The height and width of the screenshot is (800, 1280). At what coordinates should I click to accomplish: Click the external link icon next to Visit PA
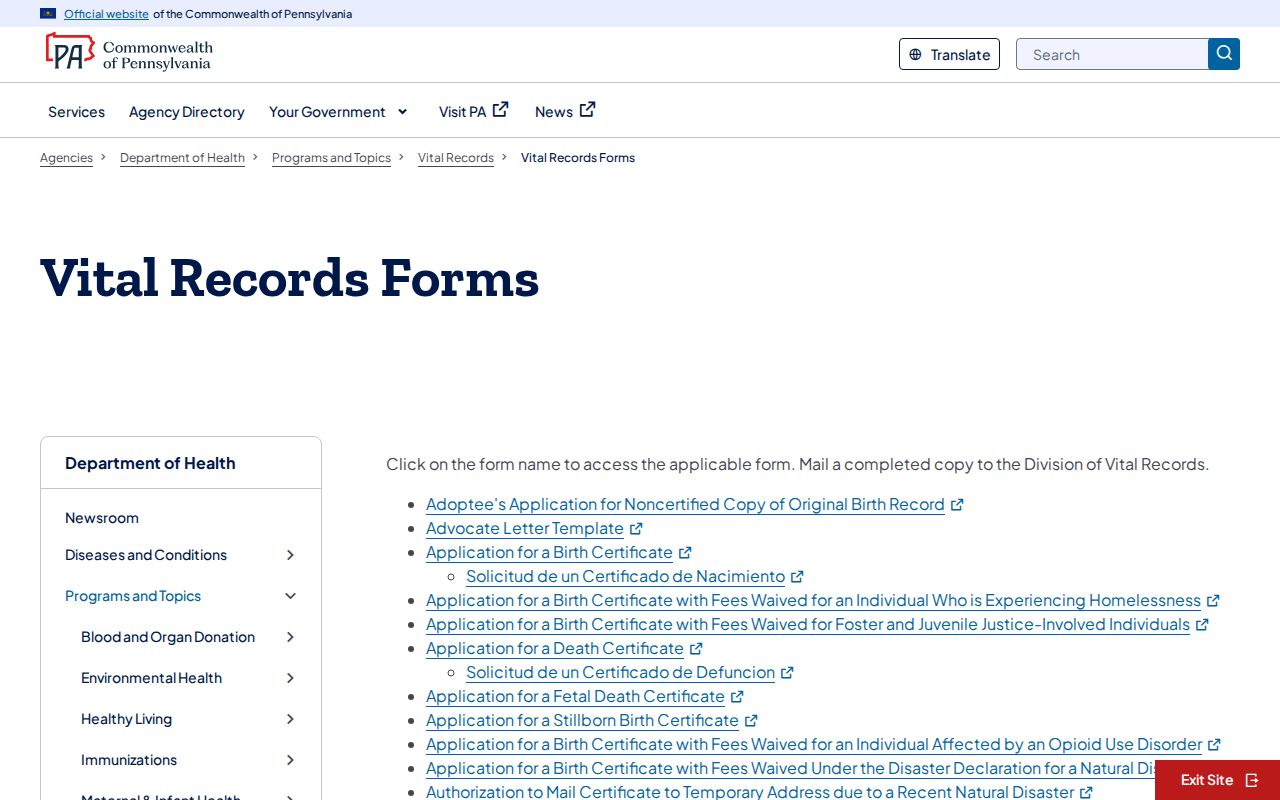tap(501, 109)
